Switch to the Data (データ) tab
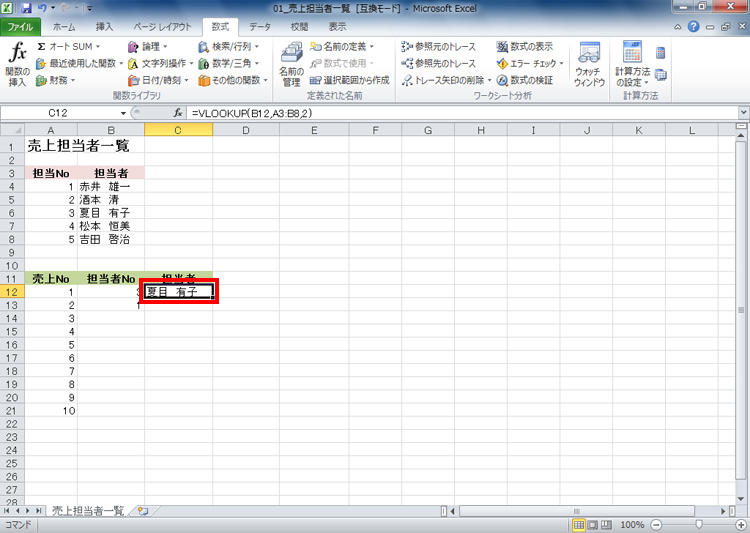750x533 pixels. coord(260,27)
